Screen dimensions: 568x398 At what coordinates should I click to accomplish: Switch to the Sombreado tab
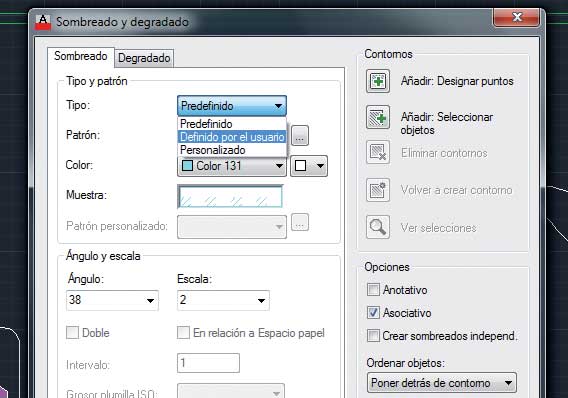(81, 56)
